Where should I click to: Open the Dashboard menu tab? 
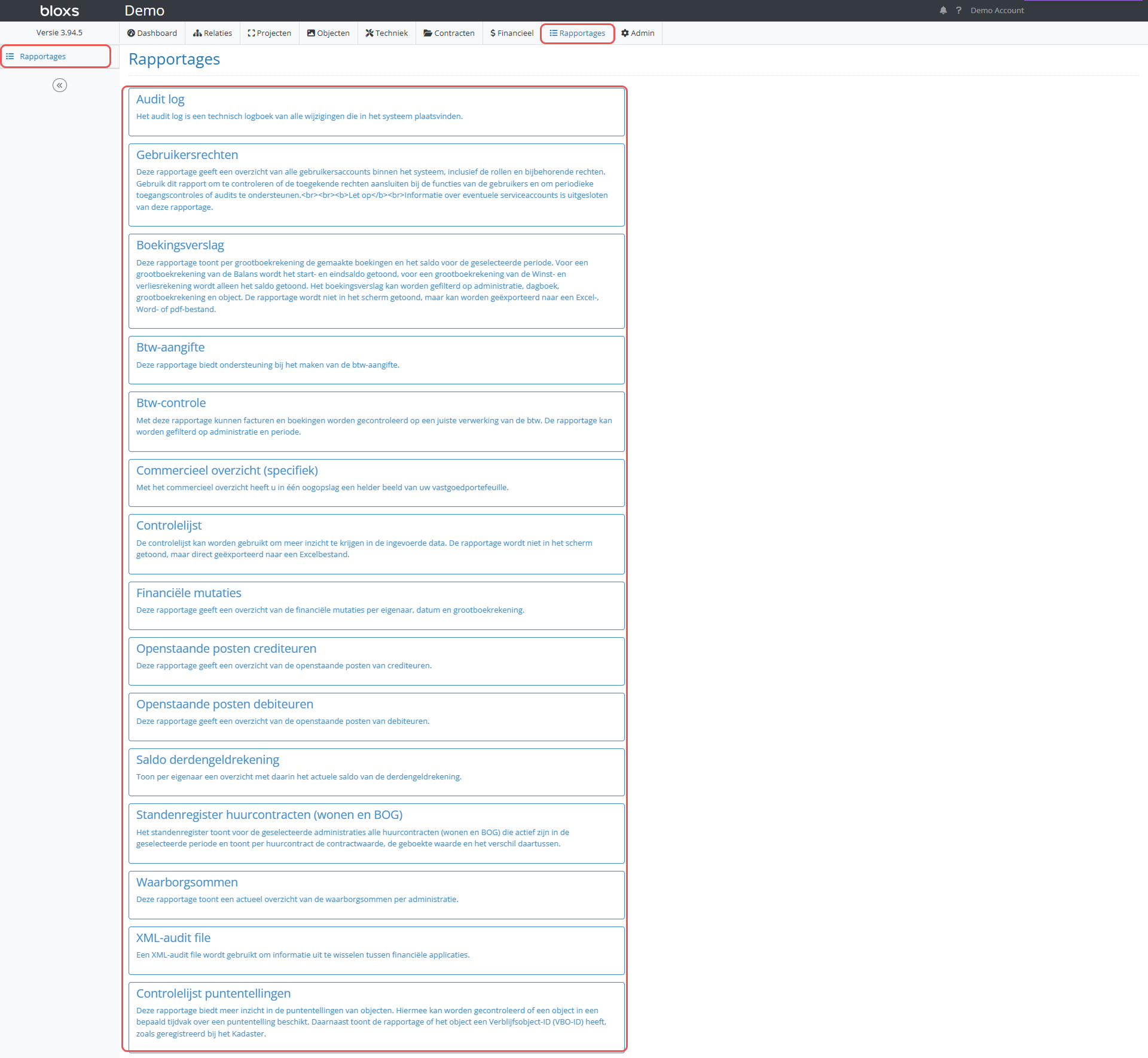152,33
